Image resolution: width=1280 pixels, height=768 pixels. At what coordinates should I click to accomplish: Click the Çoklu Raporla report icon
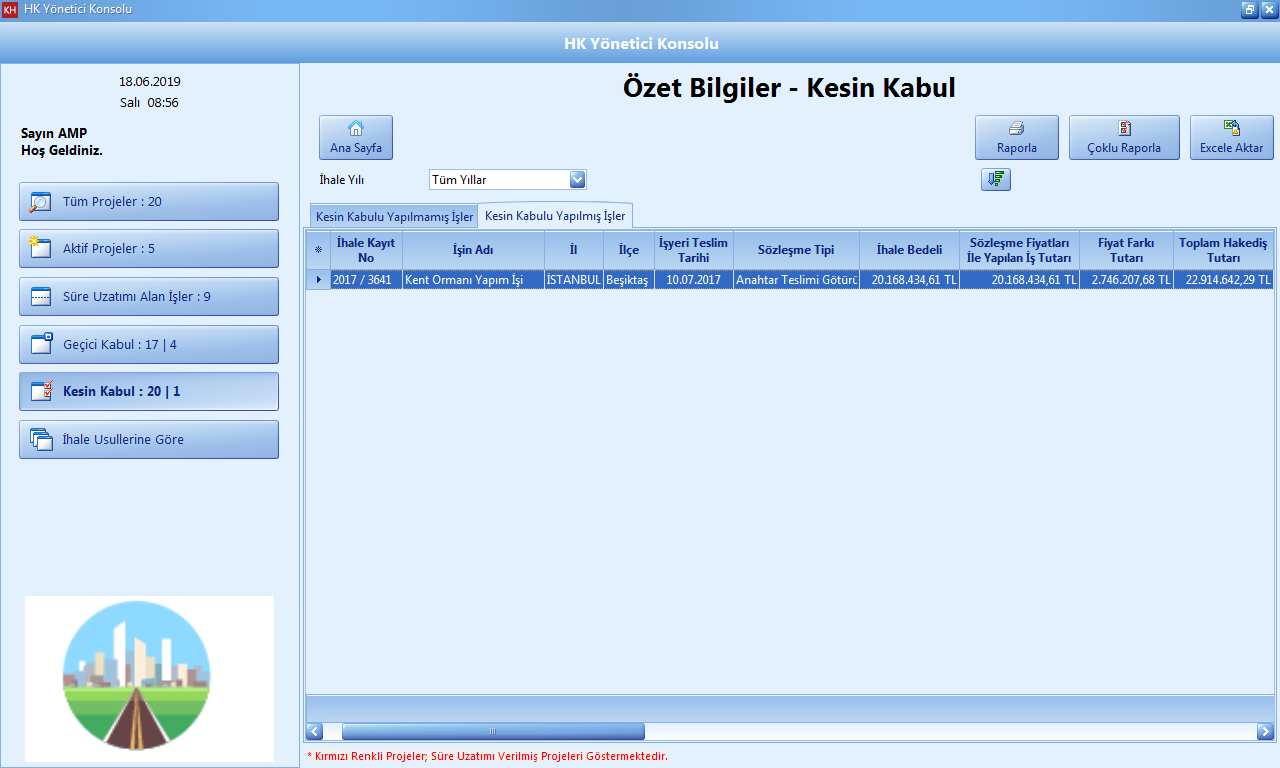tap(1124, 128)
